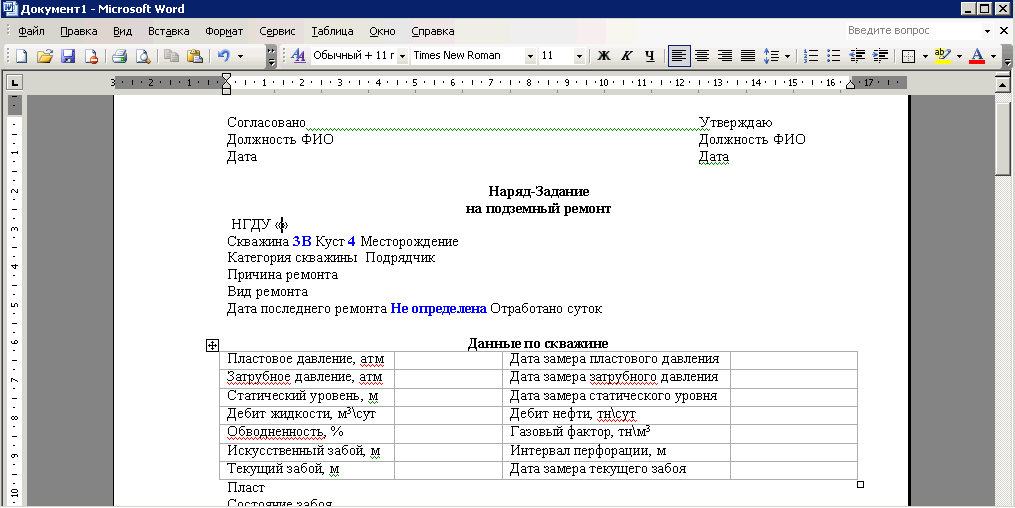Print the document with the printer icon
1015x508 pixels.
tap(119, 56)
